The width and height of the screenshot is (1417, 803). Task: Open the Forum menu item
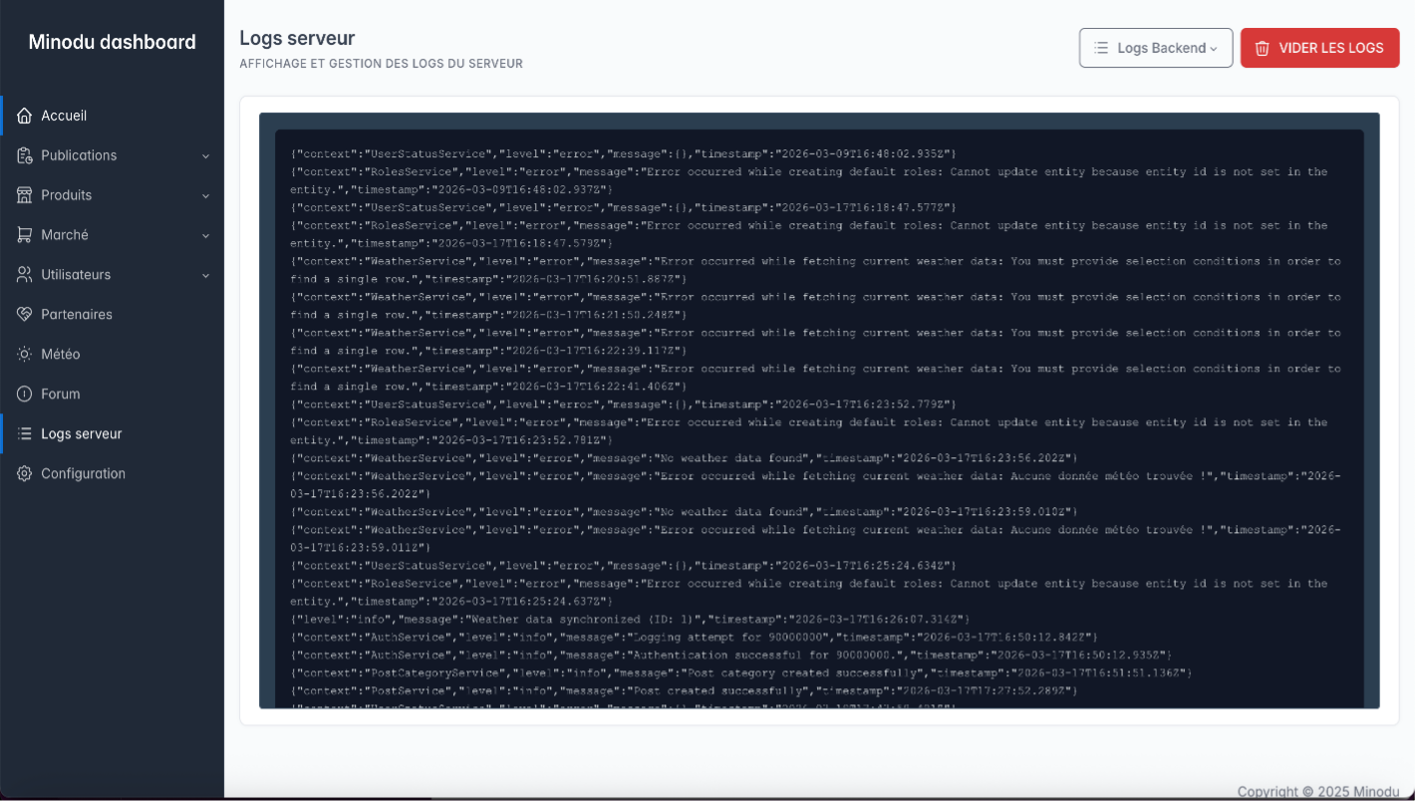tap(112, 394)
